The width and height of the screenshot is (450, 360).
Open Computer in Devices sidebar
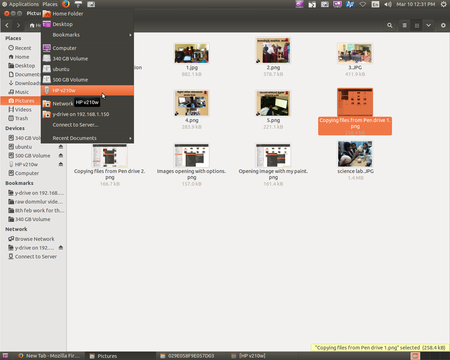(24, 173)
